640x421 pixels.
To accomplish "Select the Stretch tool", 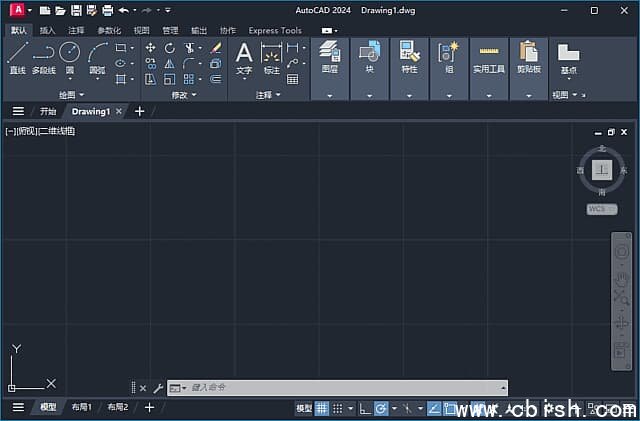I will click(150, 79).
